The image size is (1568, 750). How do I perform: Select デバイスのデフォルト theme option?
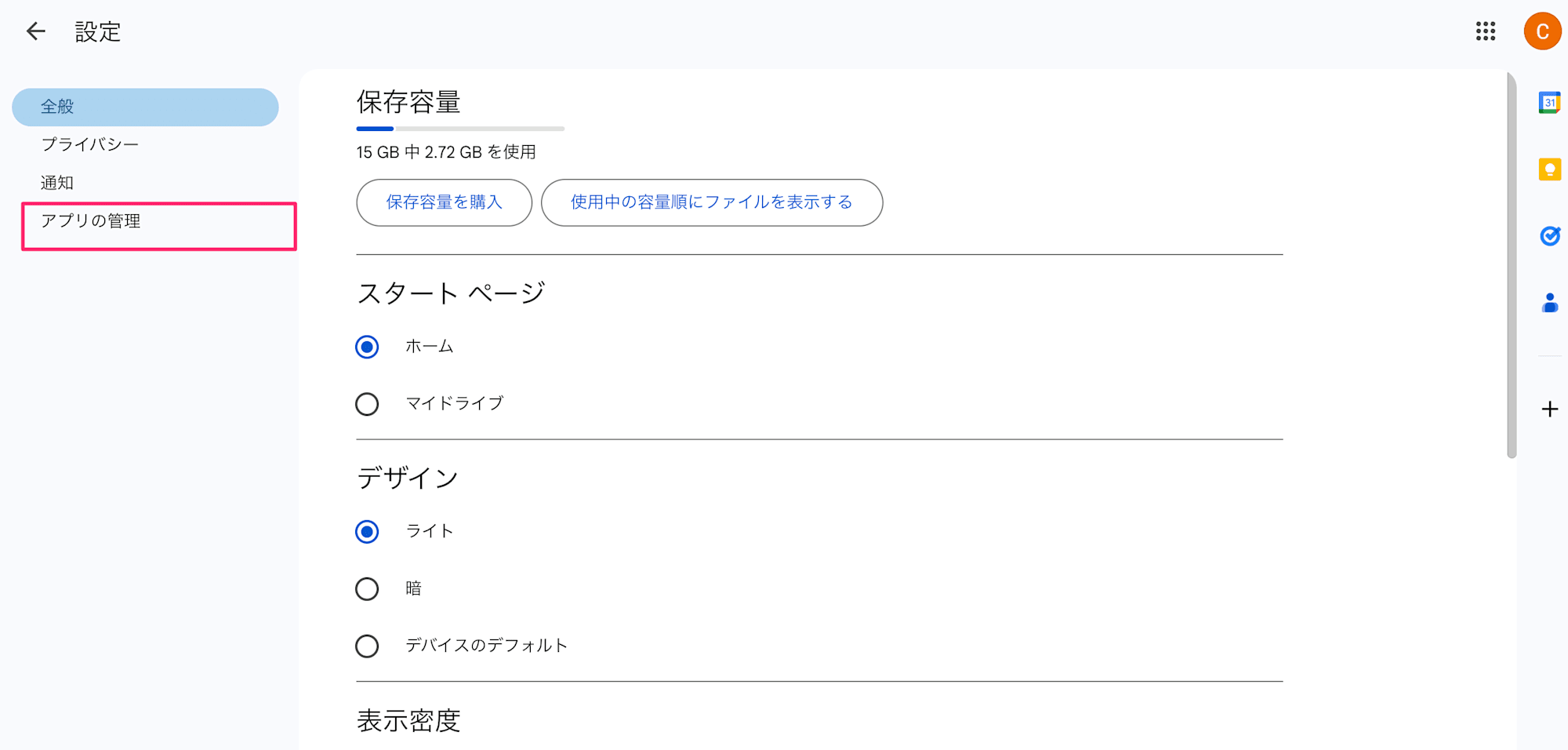[x=367, y=646]
